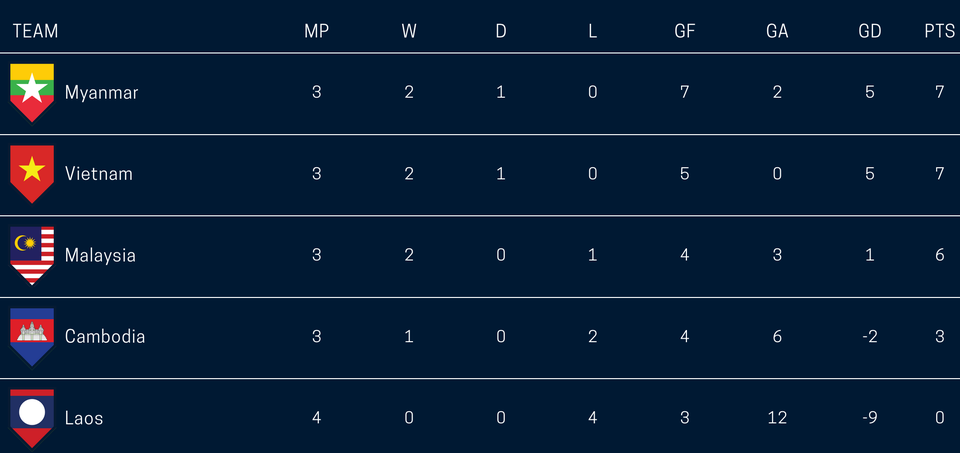The width and height of the screenshot is (960, 453).
Task: Click the Cambodia flag icon
Action: 32,336
